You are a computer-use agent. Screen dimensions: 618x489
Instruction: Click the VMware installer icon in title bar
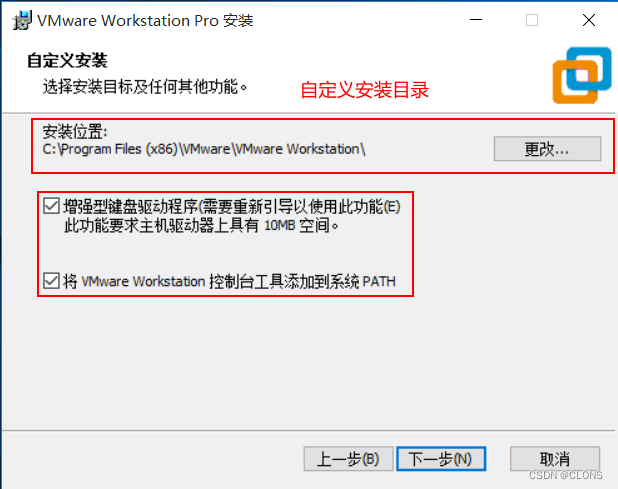pos(22,20)
